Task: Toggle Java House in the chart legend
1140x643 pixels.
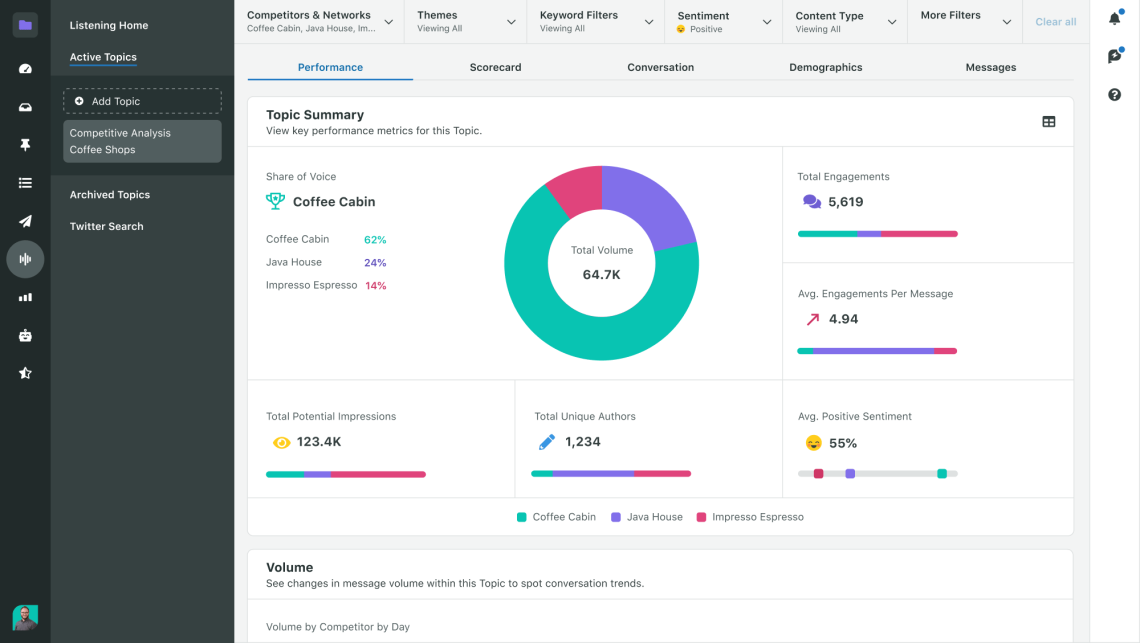Action: coord(646,517)
